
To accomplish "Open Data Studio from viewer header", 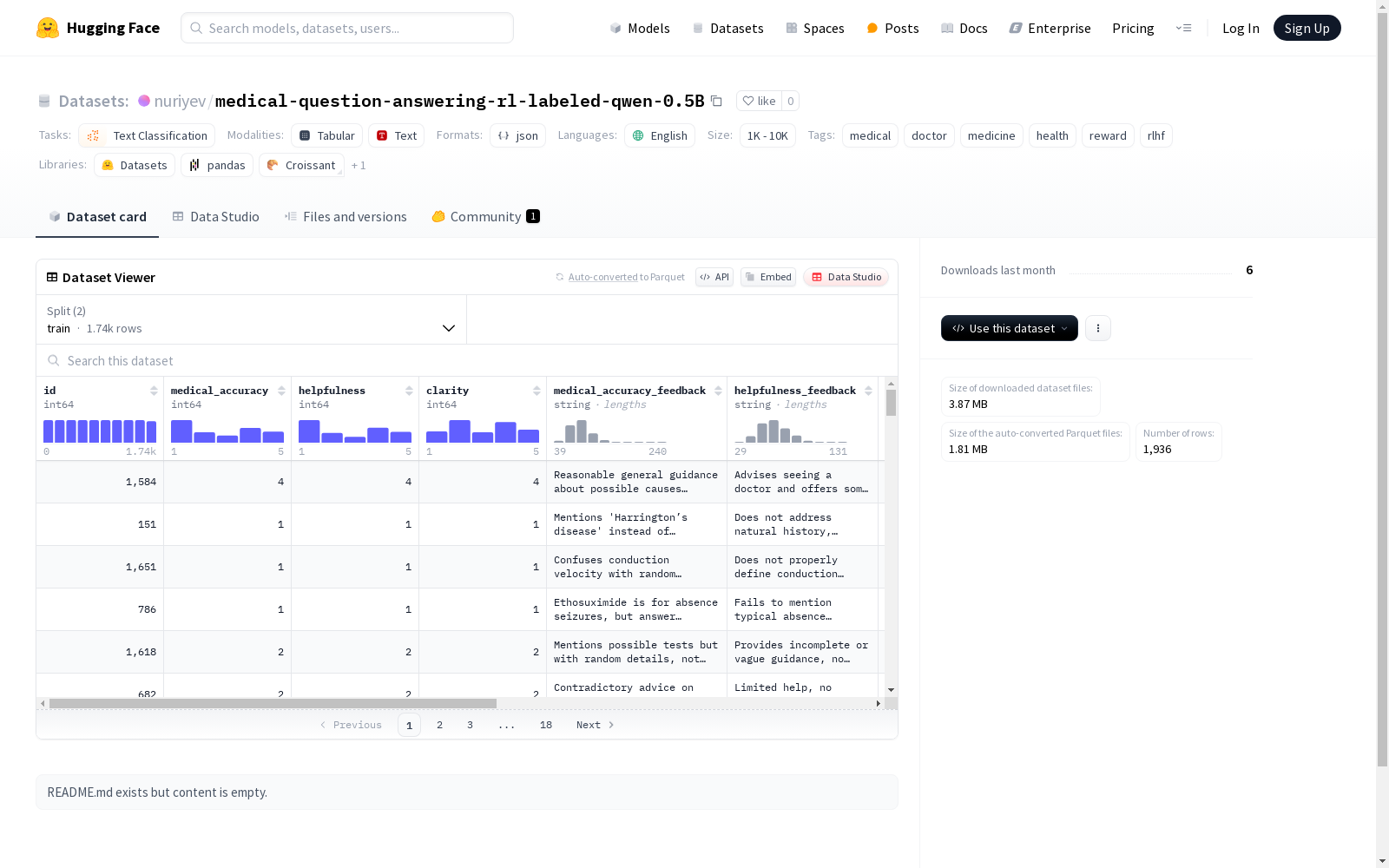I will click(x=846, y=277).
